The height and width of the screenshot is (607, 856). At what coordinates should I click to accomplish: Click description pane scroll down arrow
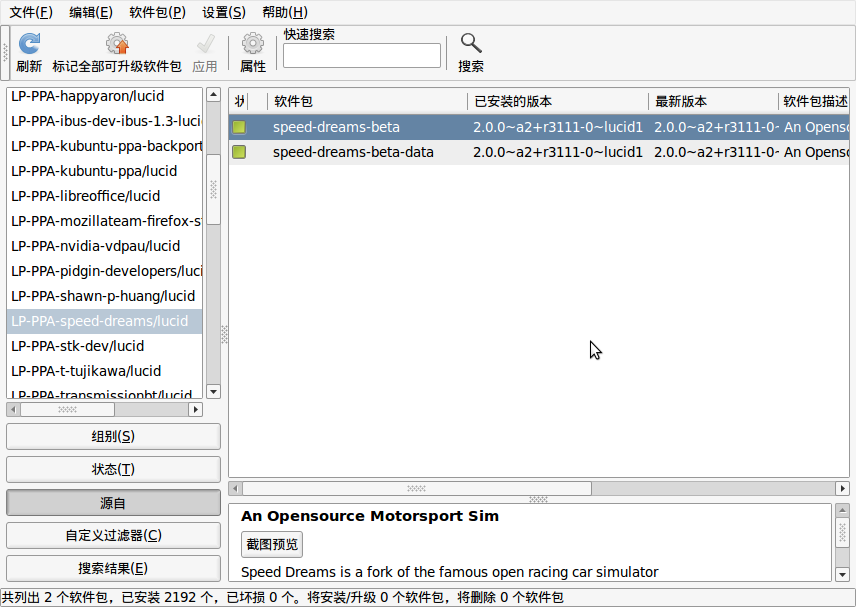(x=842, y=574)
